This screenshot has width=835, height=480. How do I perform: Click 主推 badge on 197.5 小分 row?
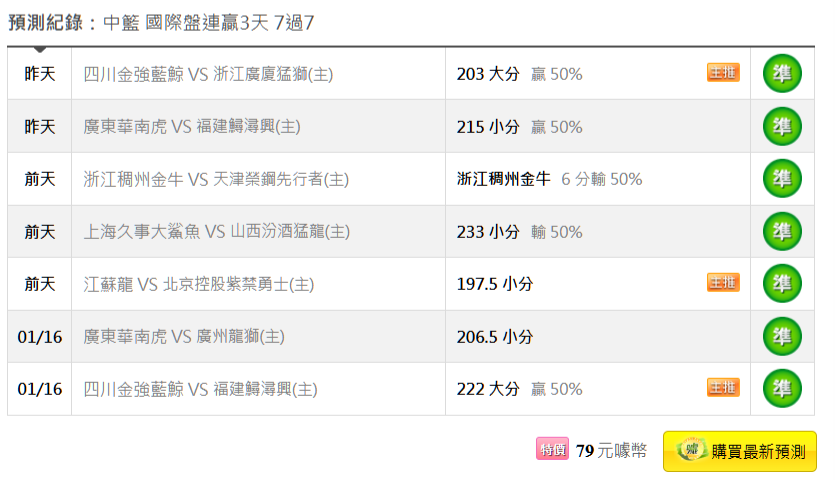tap(723, 282)
